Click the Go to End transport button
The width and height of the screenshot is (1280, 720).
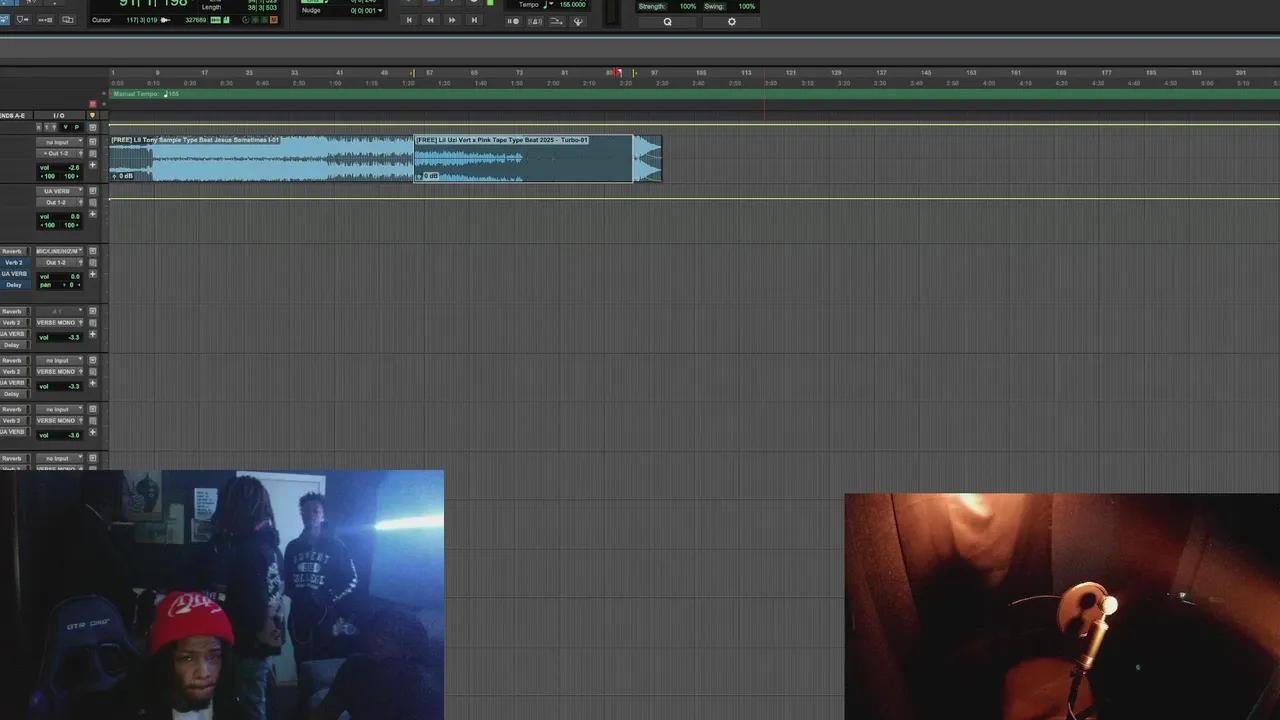click(x=474, y=20)
